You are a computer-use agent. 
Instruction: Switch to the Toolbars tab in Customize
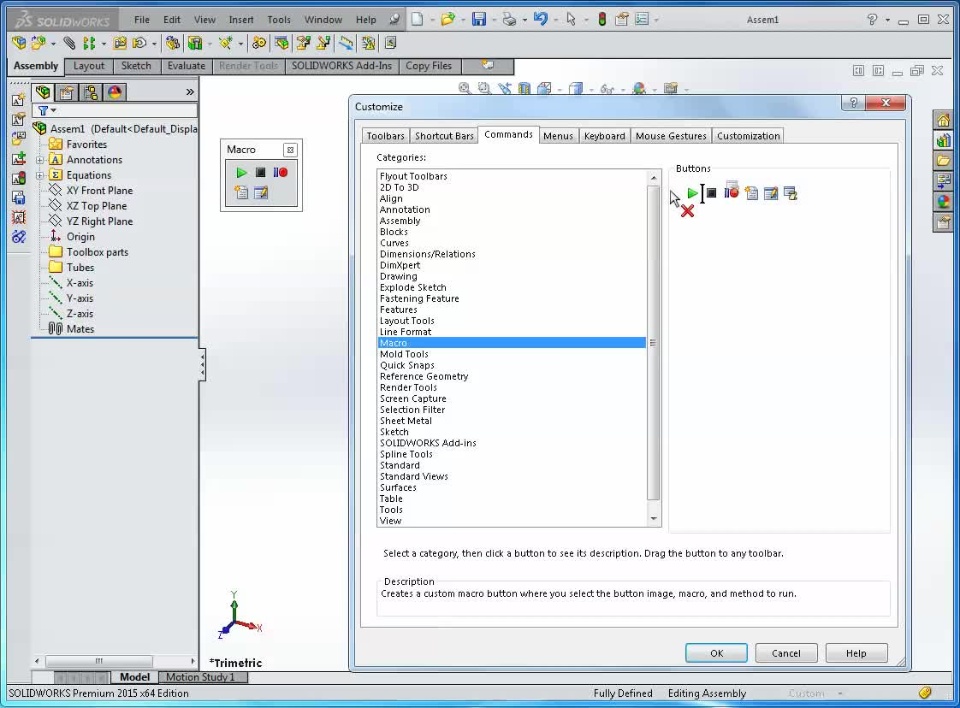(385, 136)
